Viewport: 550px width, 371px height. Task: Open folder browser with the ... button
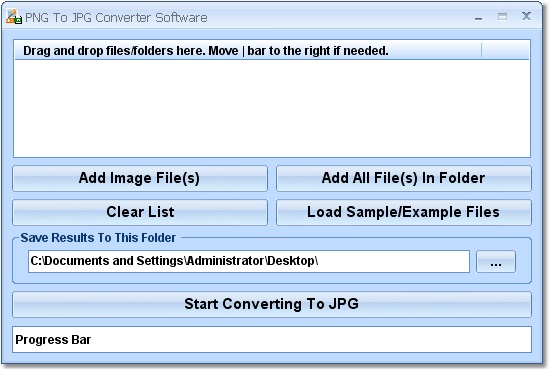point(496,262)
